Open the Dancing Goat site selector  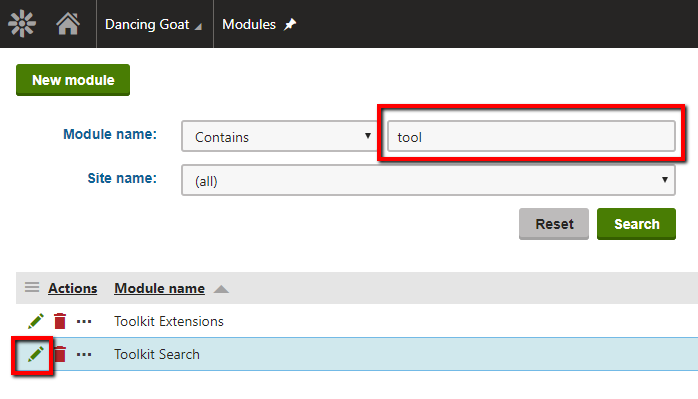[154, 24]
